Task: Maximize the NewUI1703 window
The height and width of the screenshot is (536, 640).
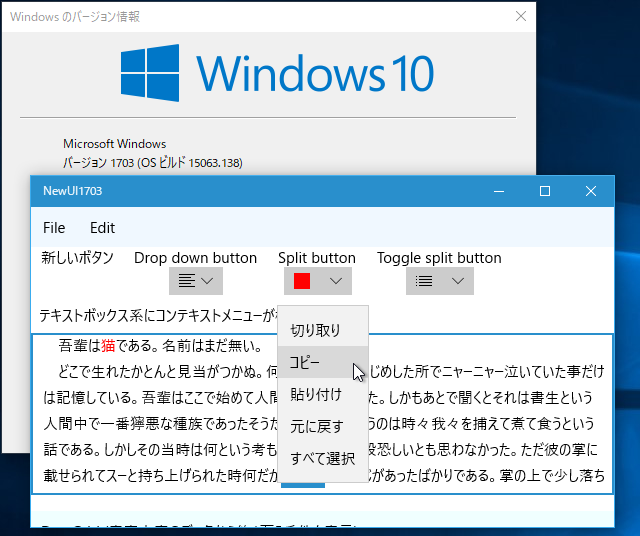Action: (545, 191)
